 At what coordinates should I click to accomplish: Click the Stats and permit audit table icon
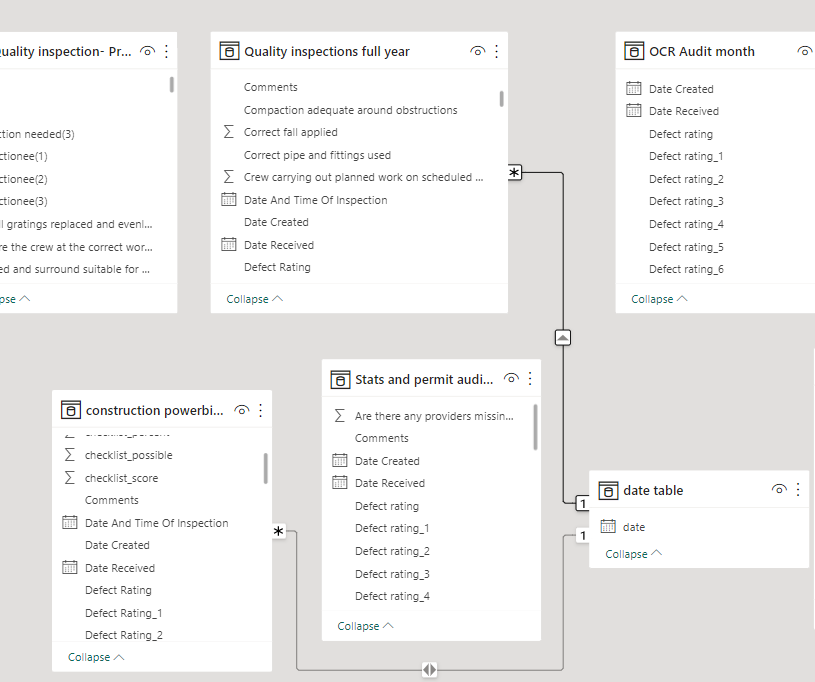[x=340, y=380]
